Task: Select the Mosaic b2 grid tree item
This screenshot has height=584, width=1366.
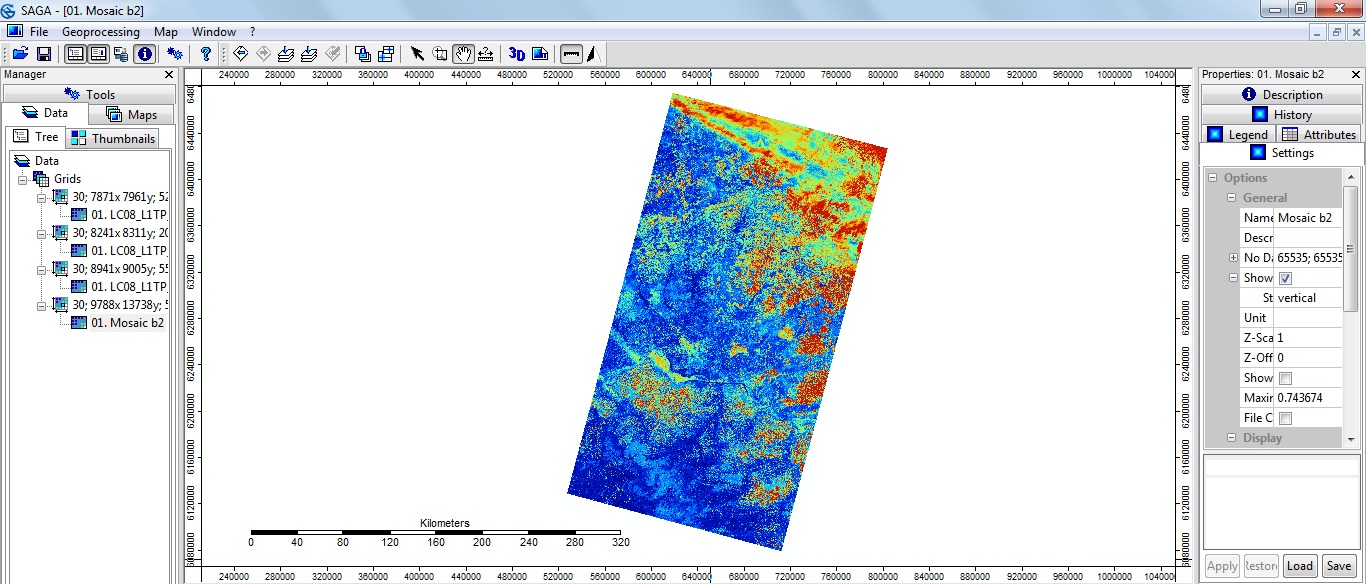Action: pos(127,323)
